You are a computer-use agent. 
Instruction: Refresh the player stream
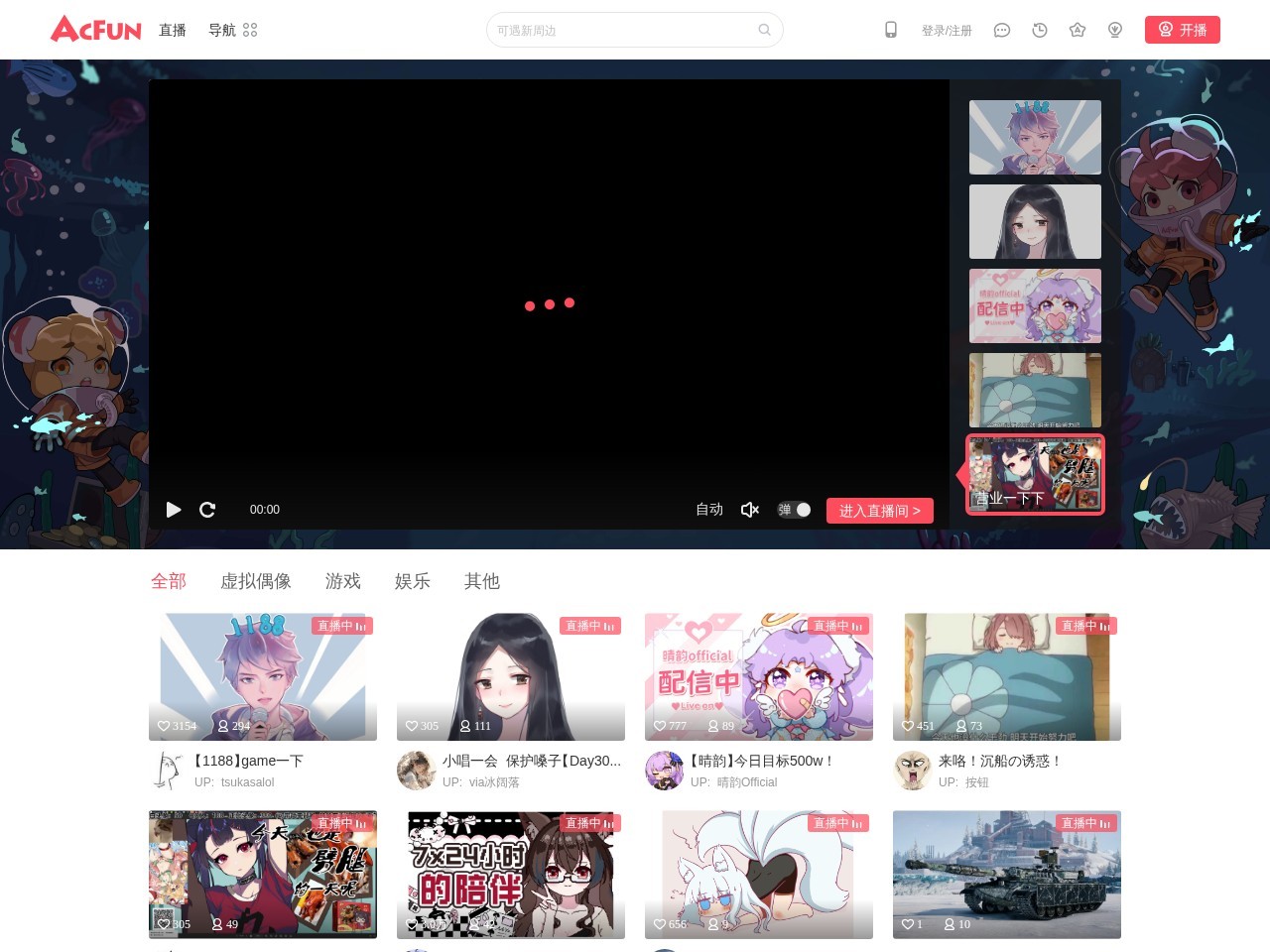(x=207, y=510)
